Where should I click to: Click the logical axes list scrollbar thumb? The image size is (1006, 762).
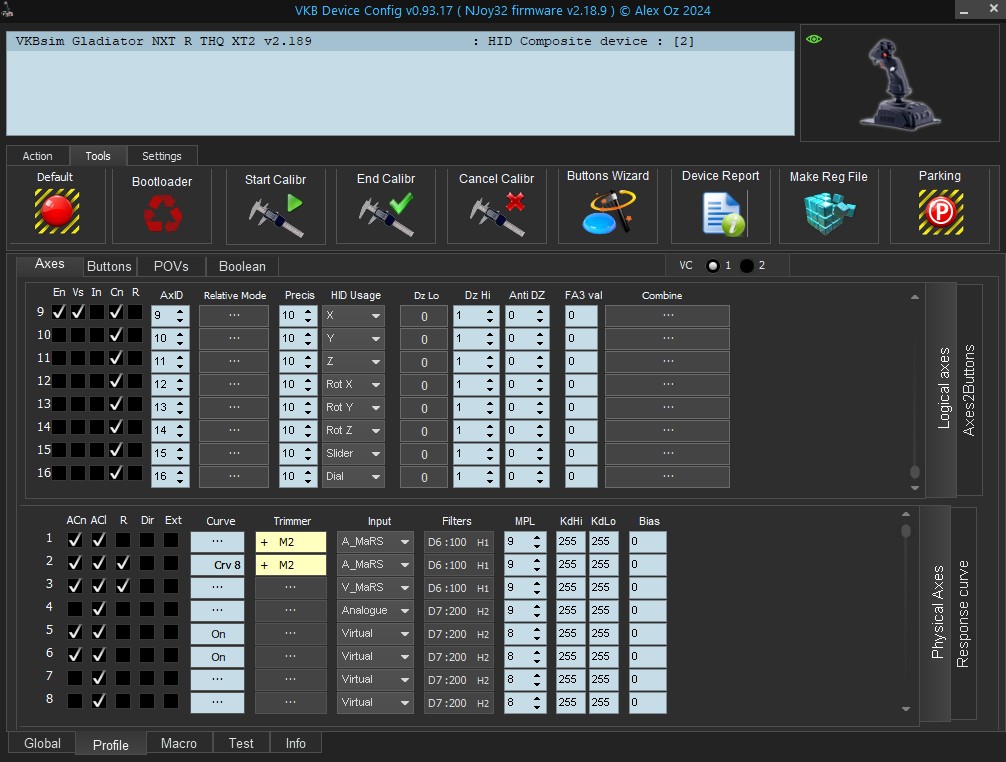click(x=915, y=472)
